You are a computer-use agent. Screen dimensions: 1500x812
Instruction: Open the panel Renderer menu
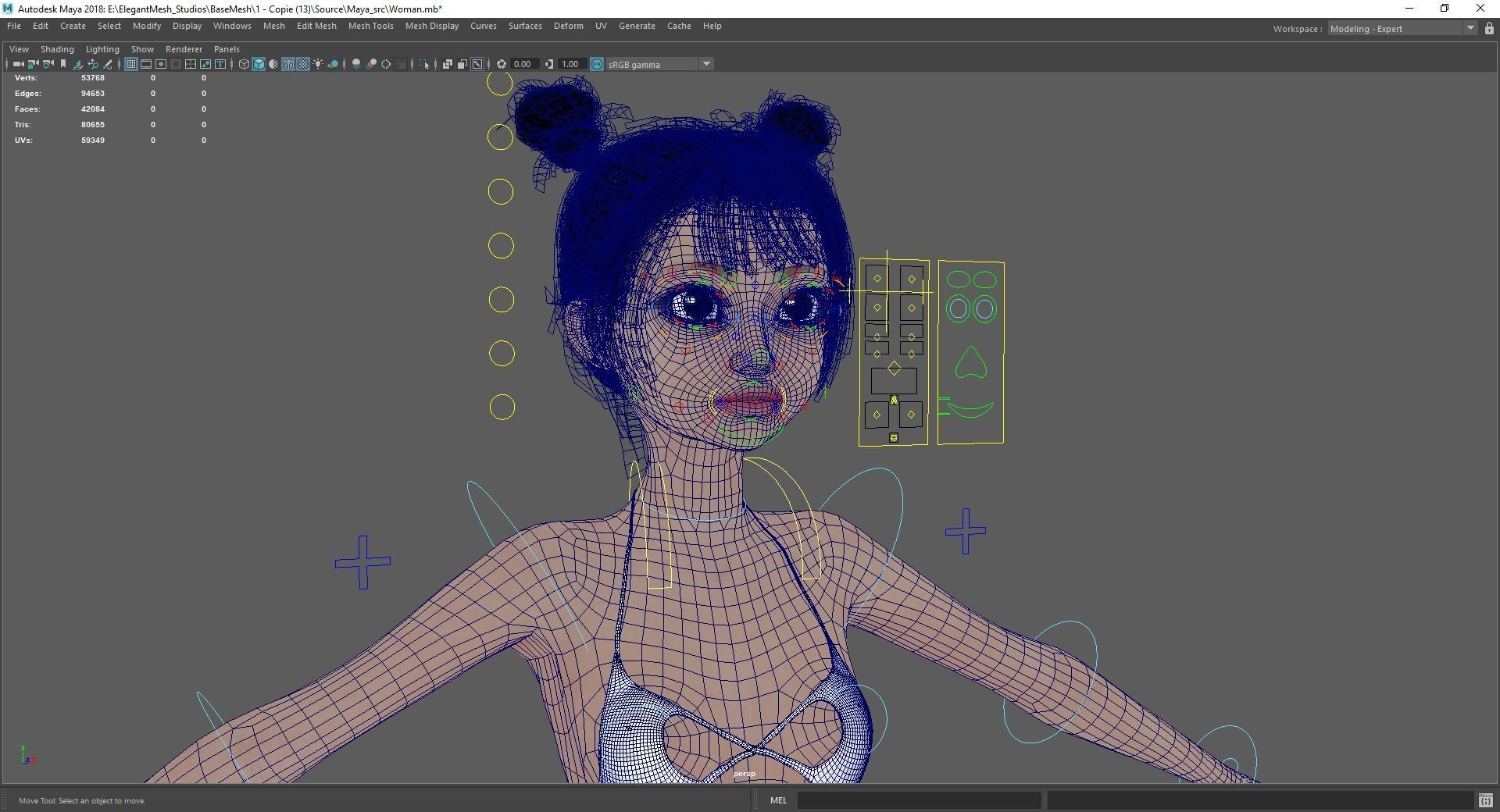[184, 49]
